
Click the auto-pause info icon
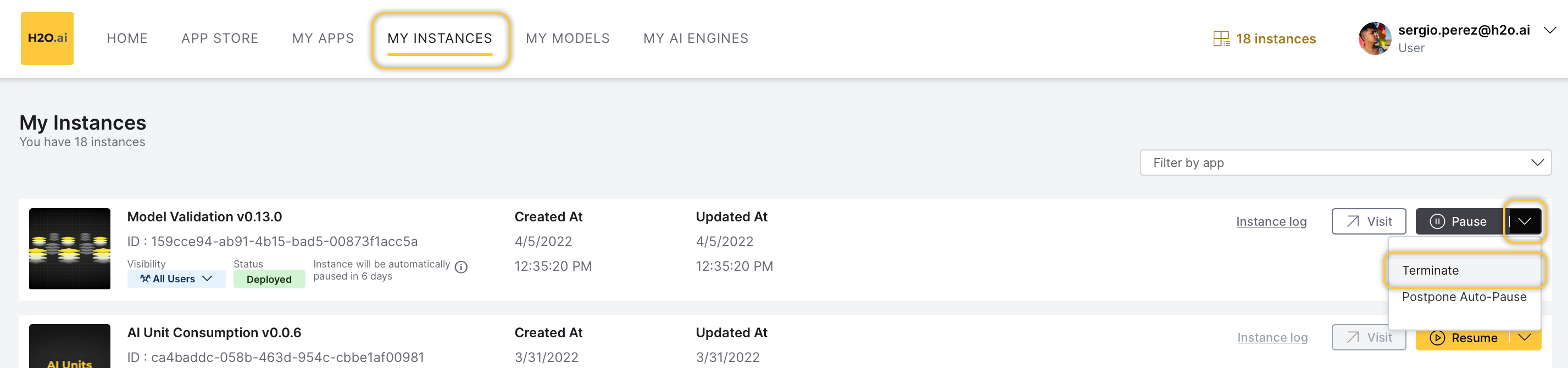(x=461, y=267)
